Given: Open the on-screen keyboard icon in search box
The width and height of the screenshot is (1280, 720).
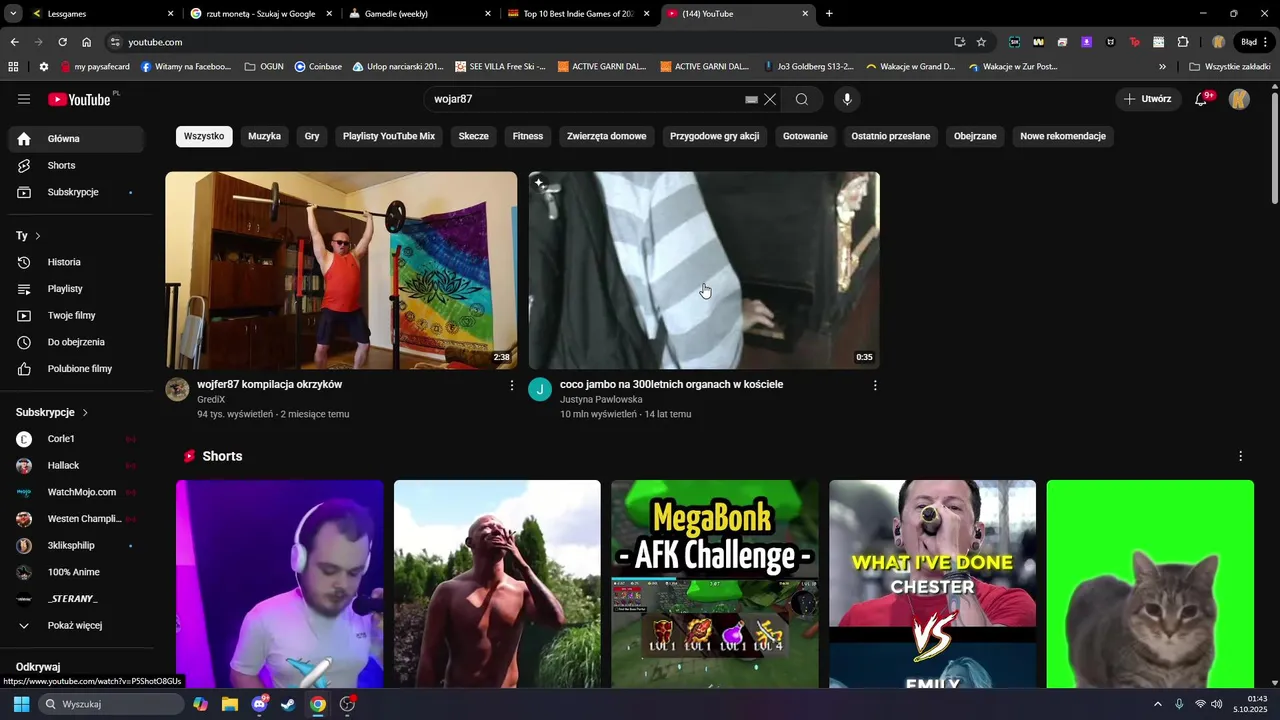Looking at the screenshot, I should click(751, 100).
